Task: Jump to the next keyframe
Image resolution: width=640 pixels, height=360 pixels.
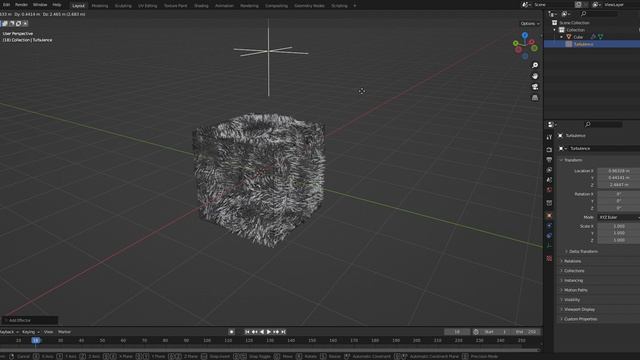Action: [276, 332]
